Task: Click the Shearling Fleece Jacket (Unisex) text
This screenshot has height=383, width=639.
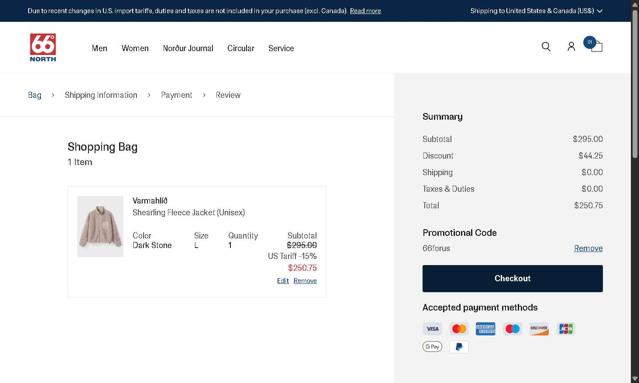Action: 189,212
